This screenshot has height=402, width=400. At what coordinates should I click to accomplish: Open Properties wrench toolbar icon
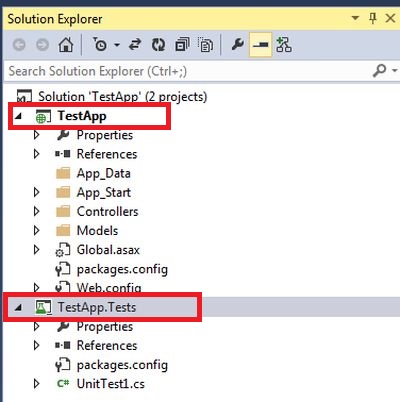(x=237, y=44)
